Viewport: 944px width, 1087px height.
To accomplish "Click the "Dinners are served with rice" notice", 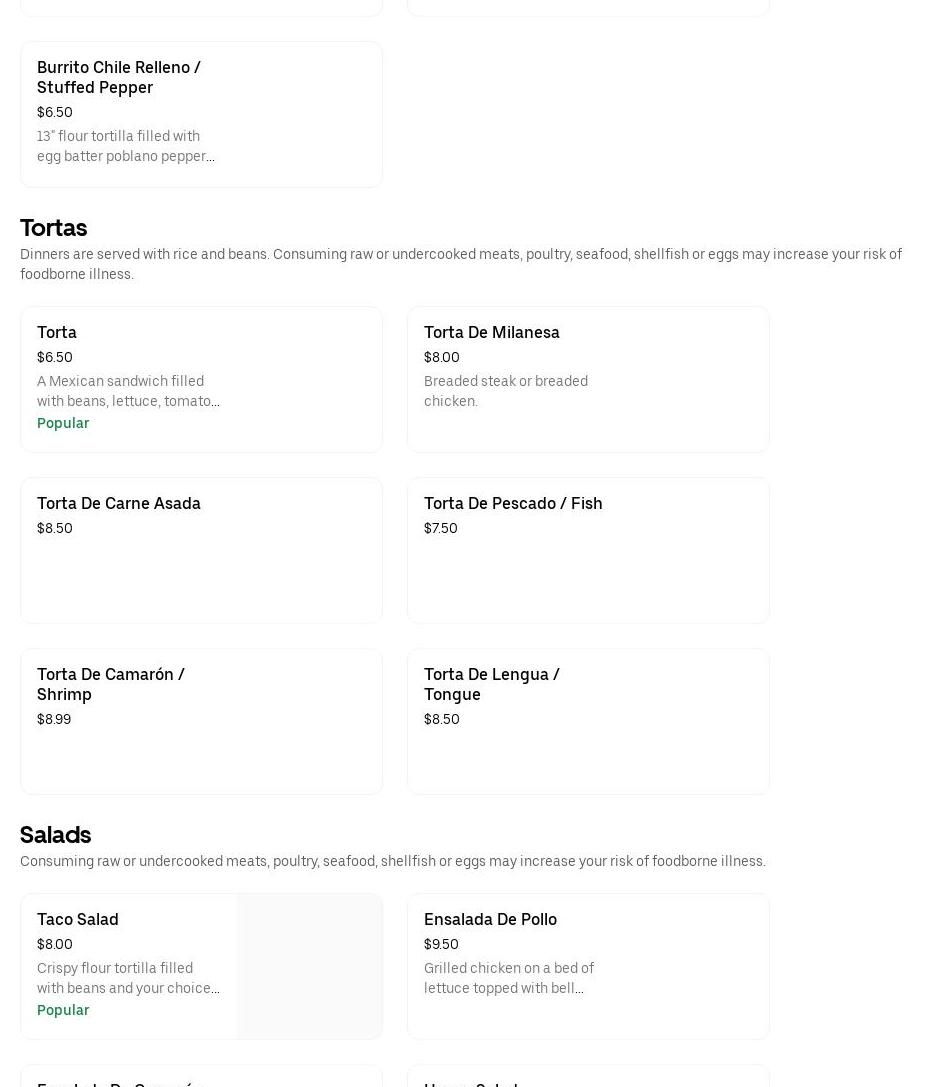I will 460,264.
